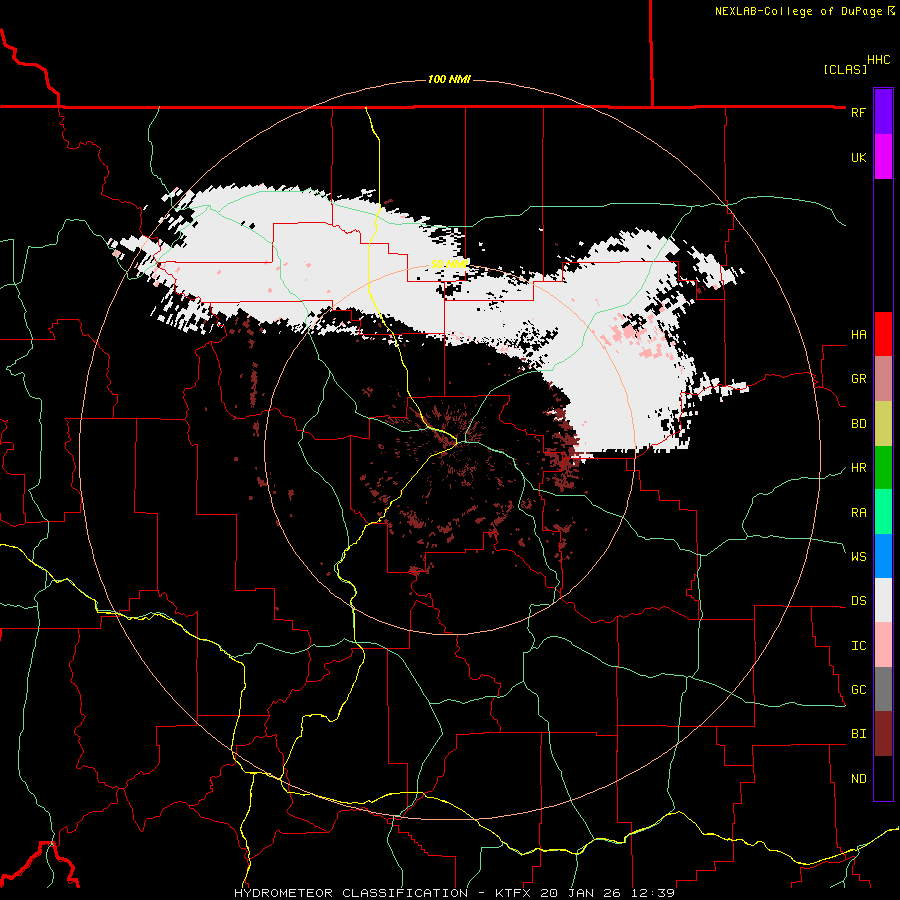Screen dimensions: 900x900
Task: Click the NEXLAB-College of DuPage credit text
Action: coord(798,11)
